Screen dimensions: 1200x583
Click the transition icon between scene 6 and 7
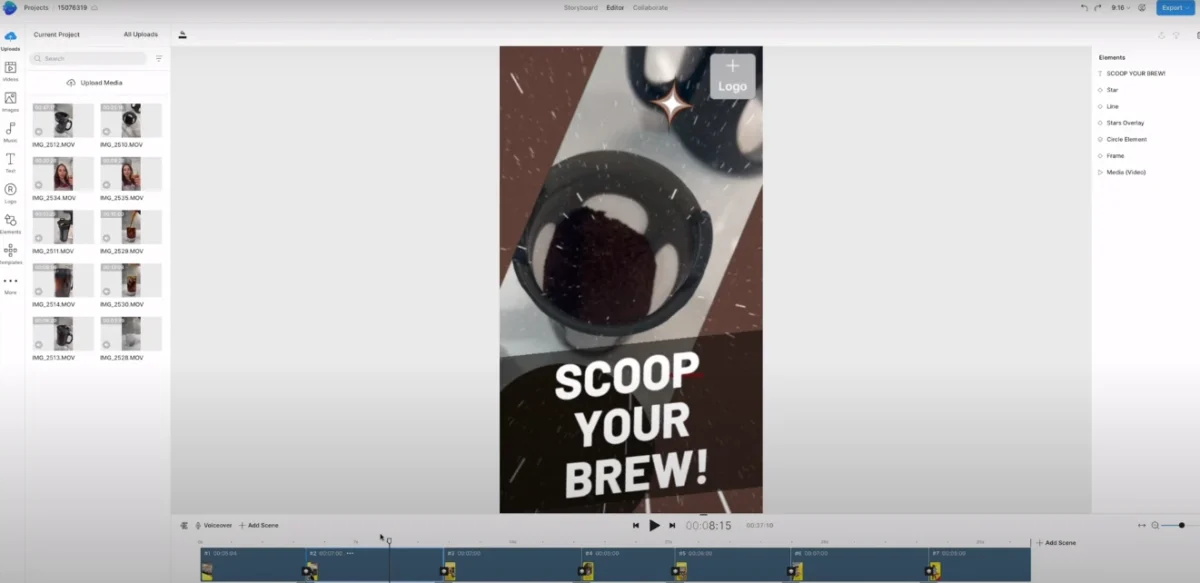[x=930, y=571]
